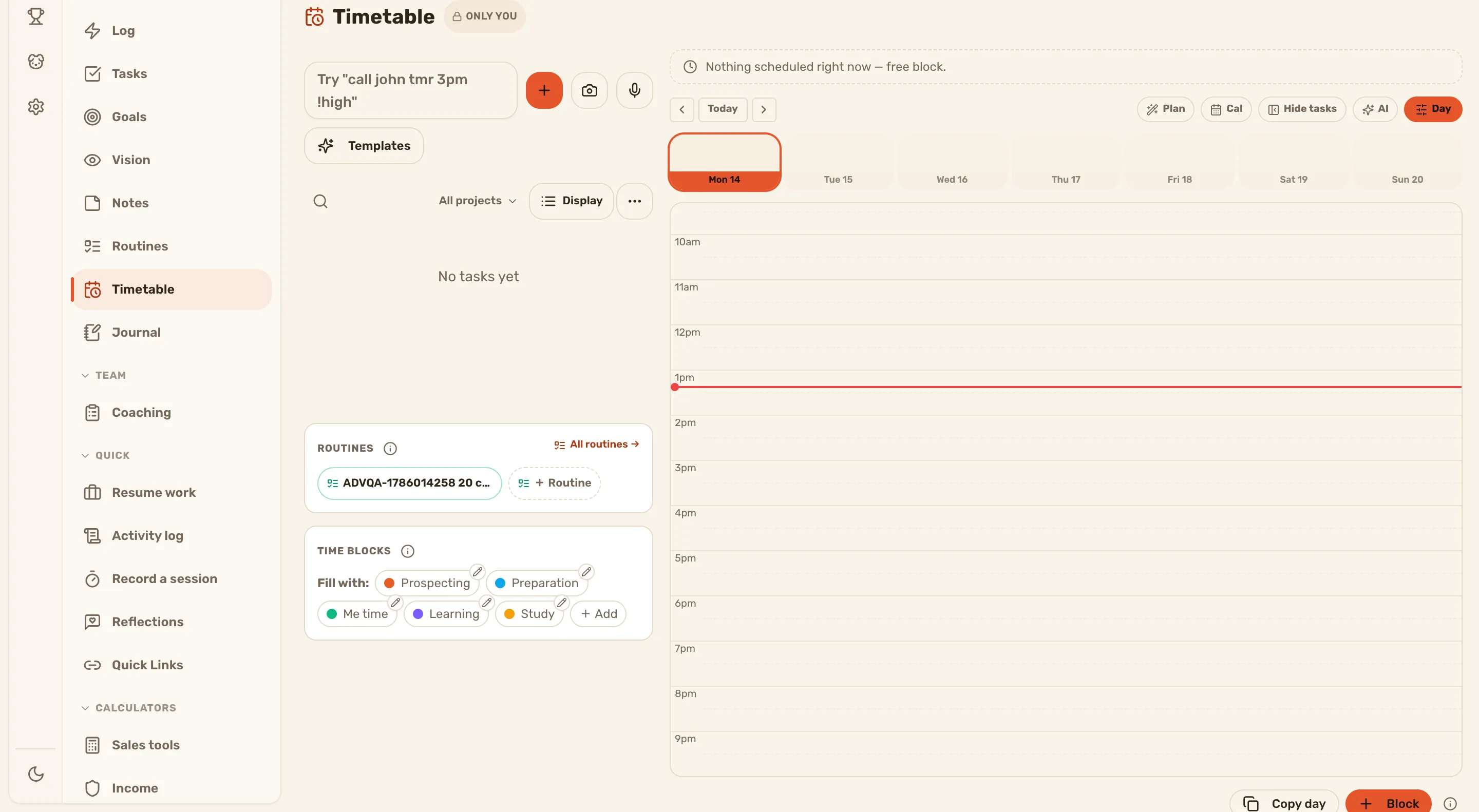Open the settings gear icon

[35, 107]
